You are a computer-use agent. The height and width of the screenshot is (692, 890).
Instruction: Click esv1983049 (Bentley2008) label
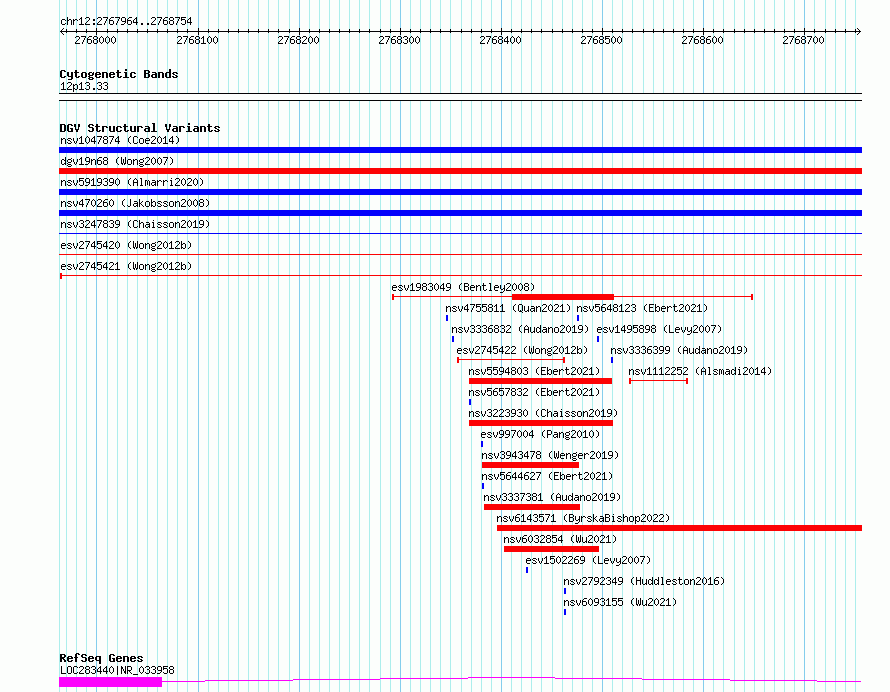463,287
